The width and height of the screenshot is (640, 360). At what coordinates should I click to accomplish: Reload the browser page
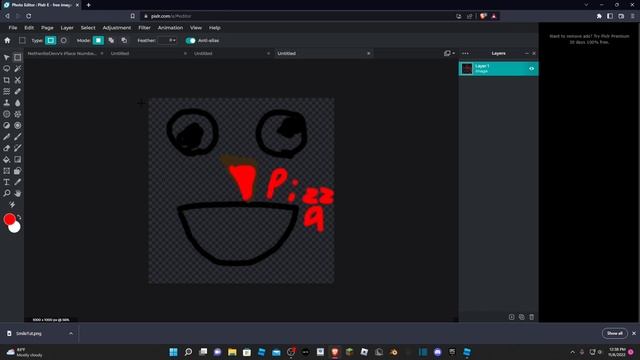point(29,16)
